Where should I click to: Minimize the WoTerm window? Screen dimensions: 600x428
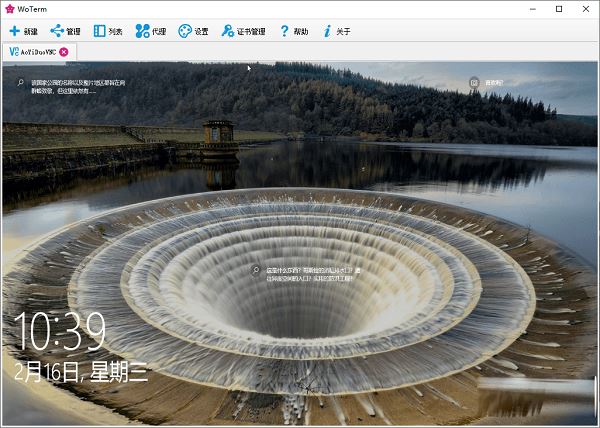click(533, 9)
